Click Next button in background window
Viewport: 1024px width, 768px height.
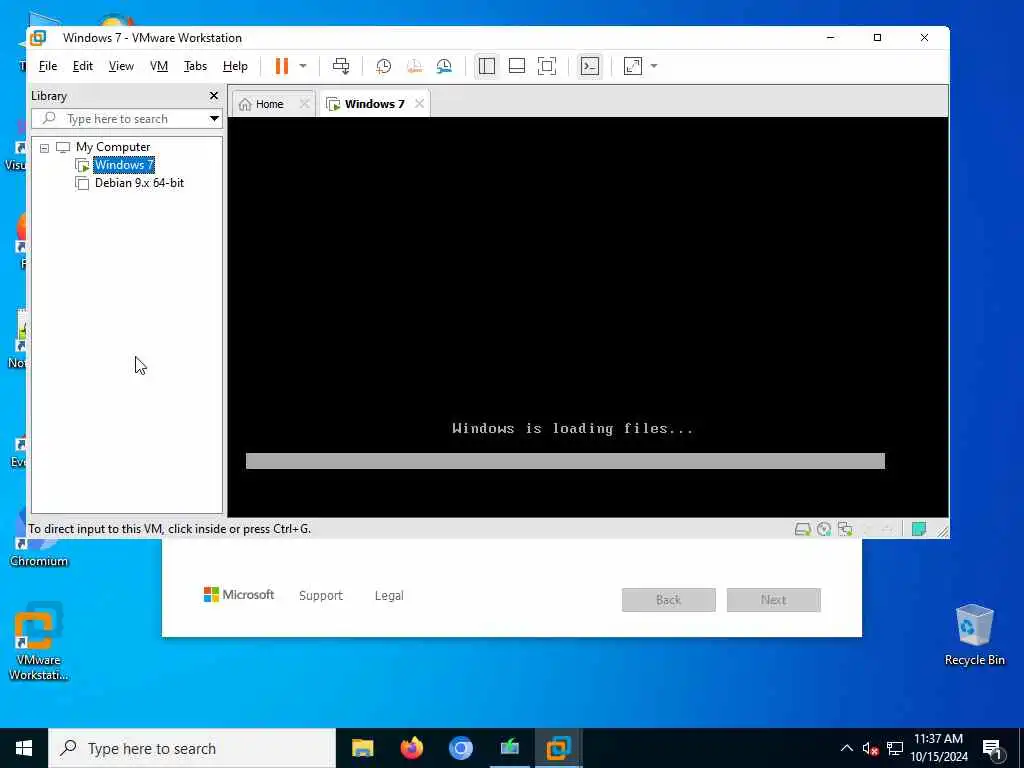[x=774, y=600]
